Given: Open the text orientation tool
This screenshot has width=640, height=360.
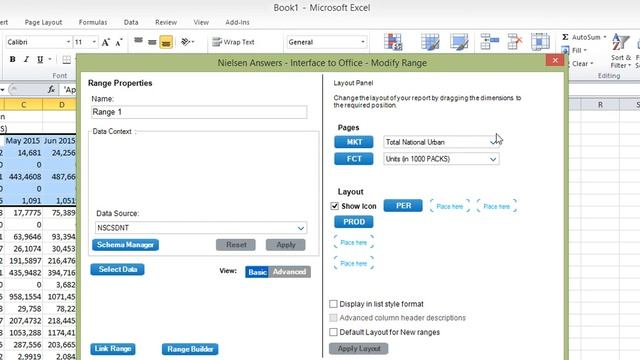Looking at the screenshot, I should [x=187, y=42].
